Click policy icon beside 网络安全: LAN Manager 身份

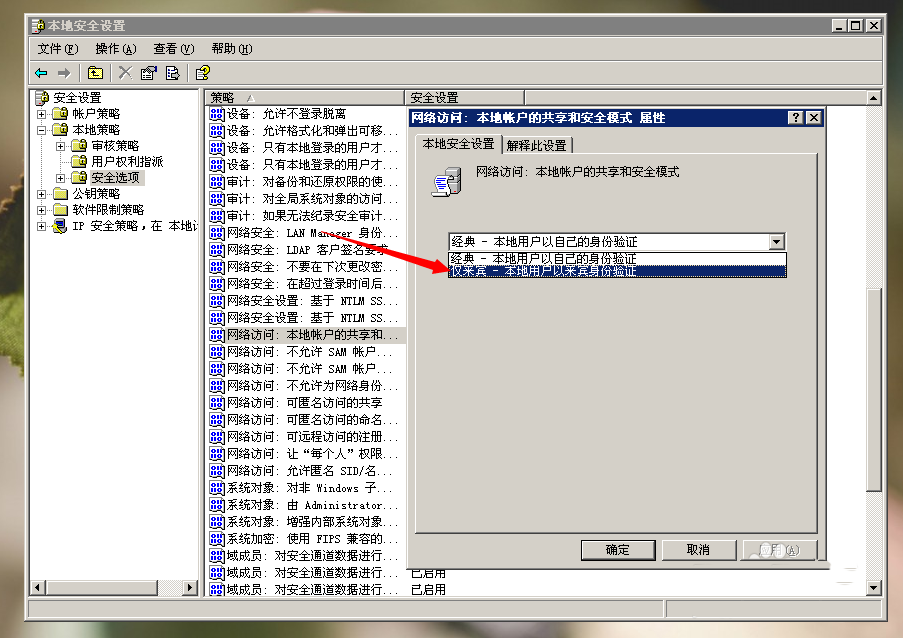pos(217,233)
